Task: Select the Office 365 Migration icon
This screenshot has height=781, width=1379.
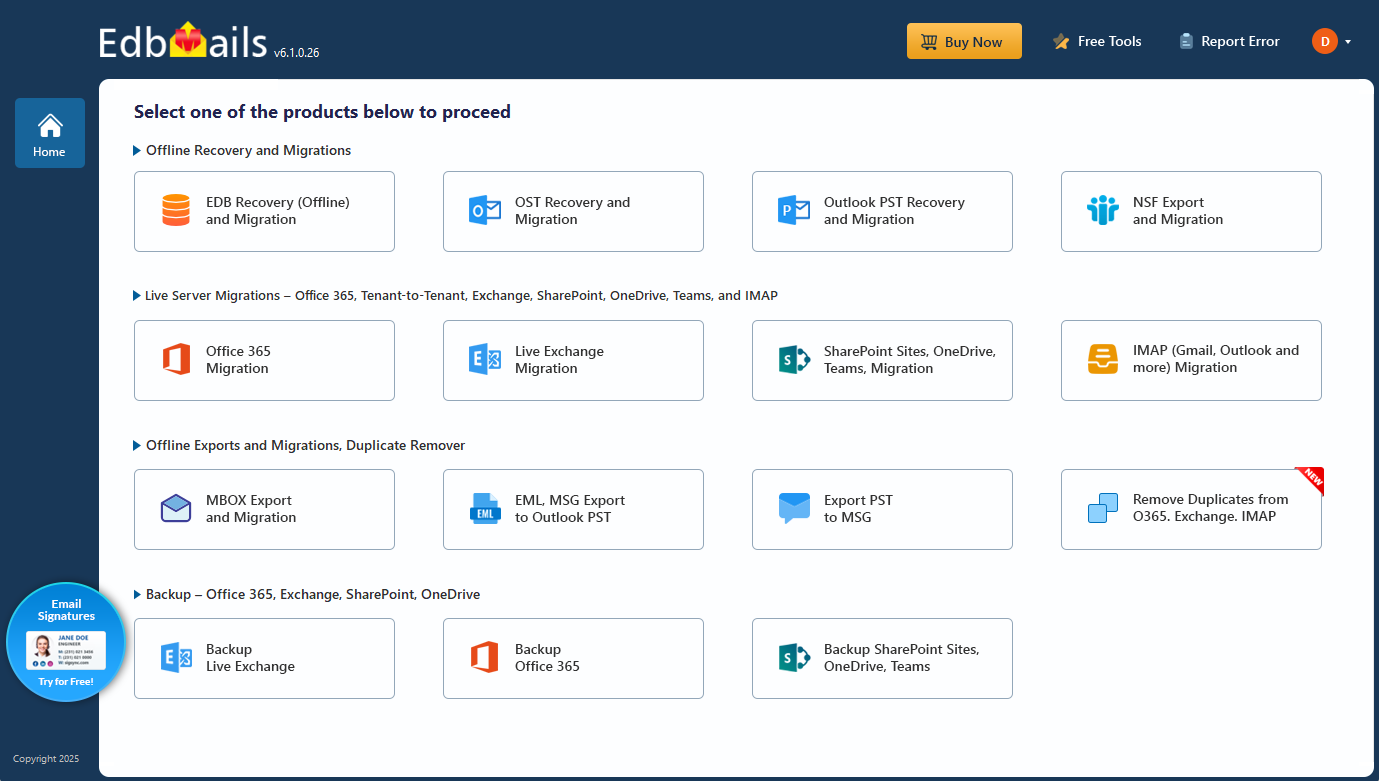Action: 175,360
